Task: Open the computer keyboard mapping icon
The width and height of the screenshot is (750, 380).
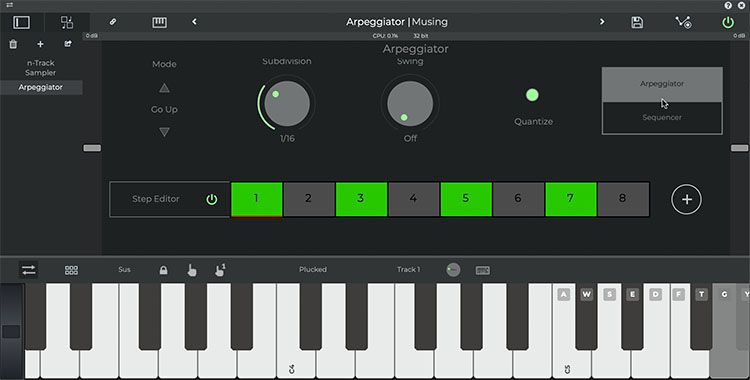Action: 483,270
